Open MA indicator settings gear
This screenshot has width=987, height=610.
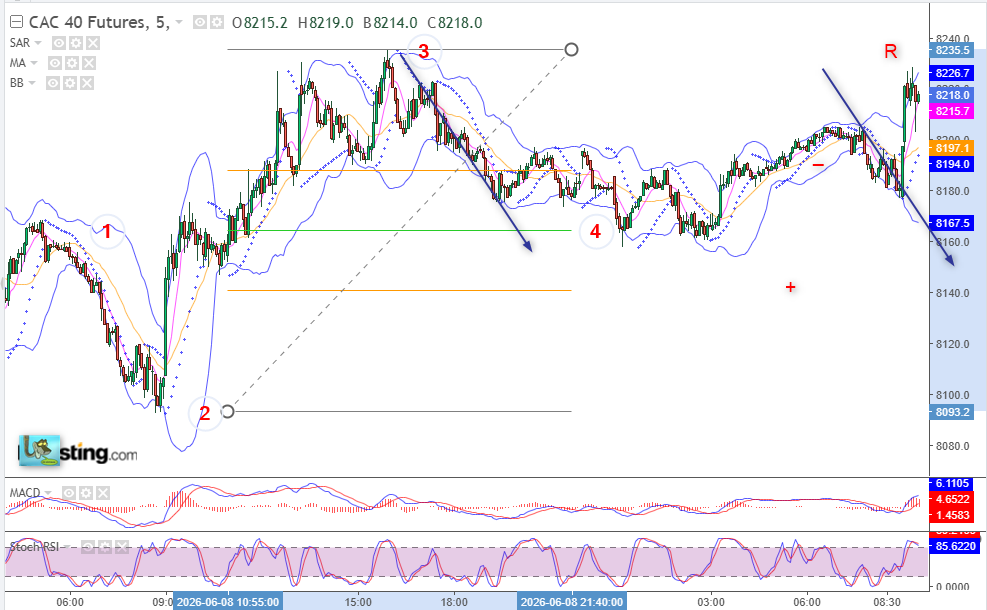72,63
